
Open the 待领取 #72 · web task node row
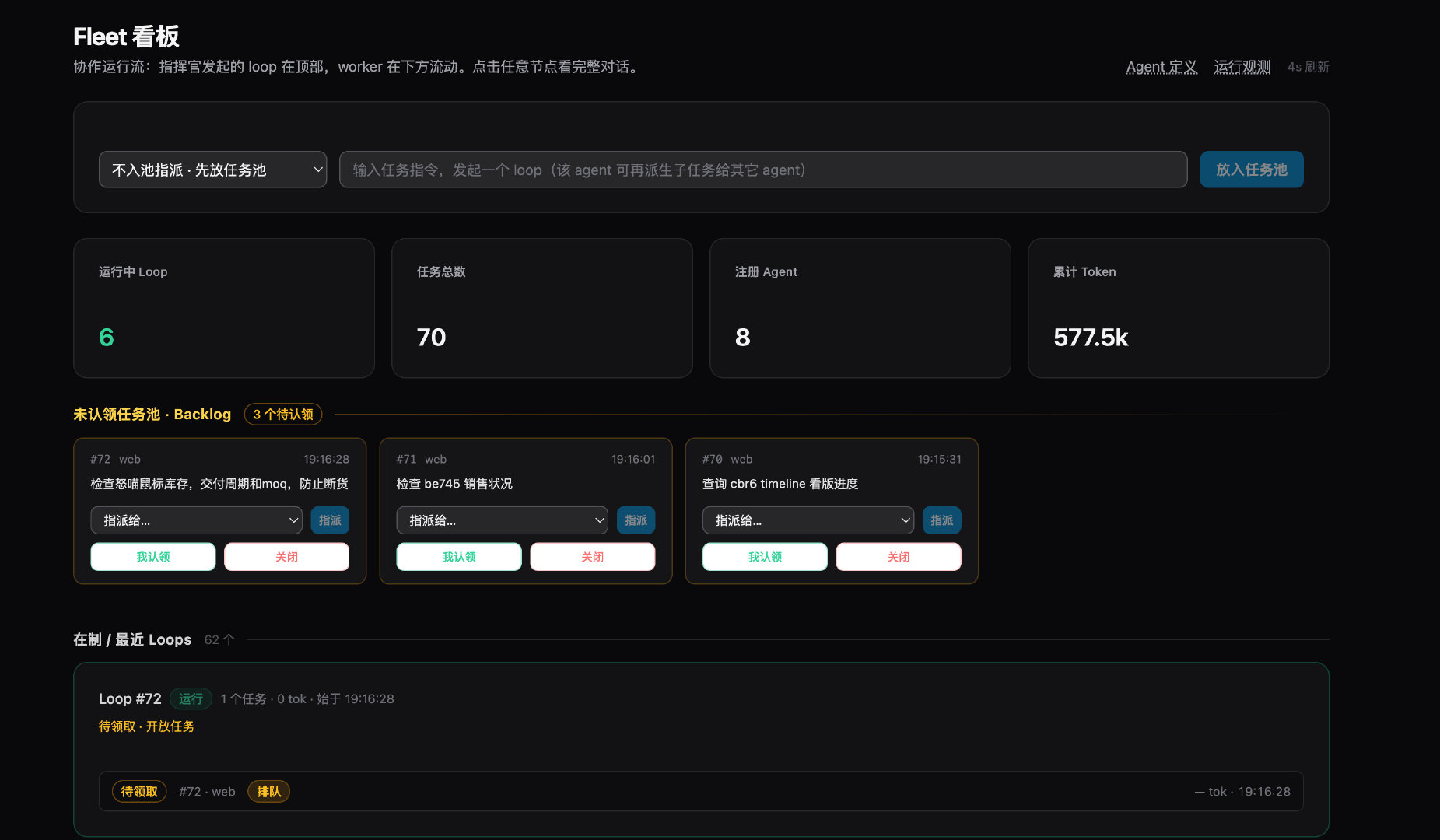(701, 791)
